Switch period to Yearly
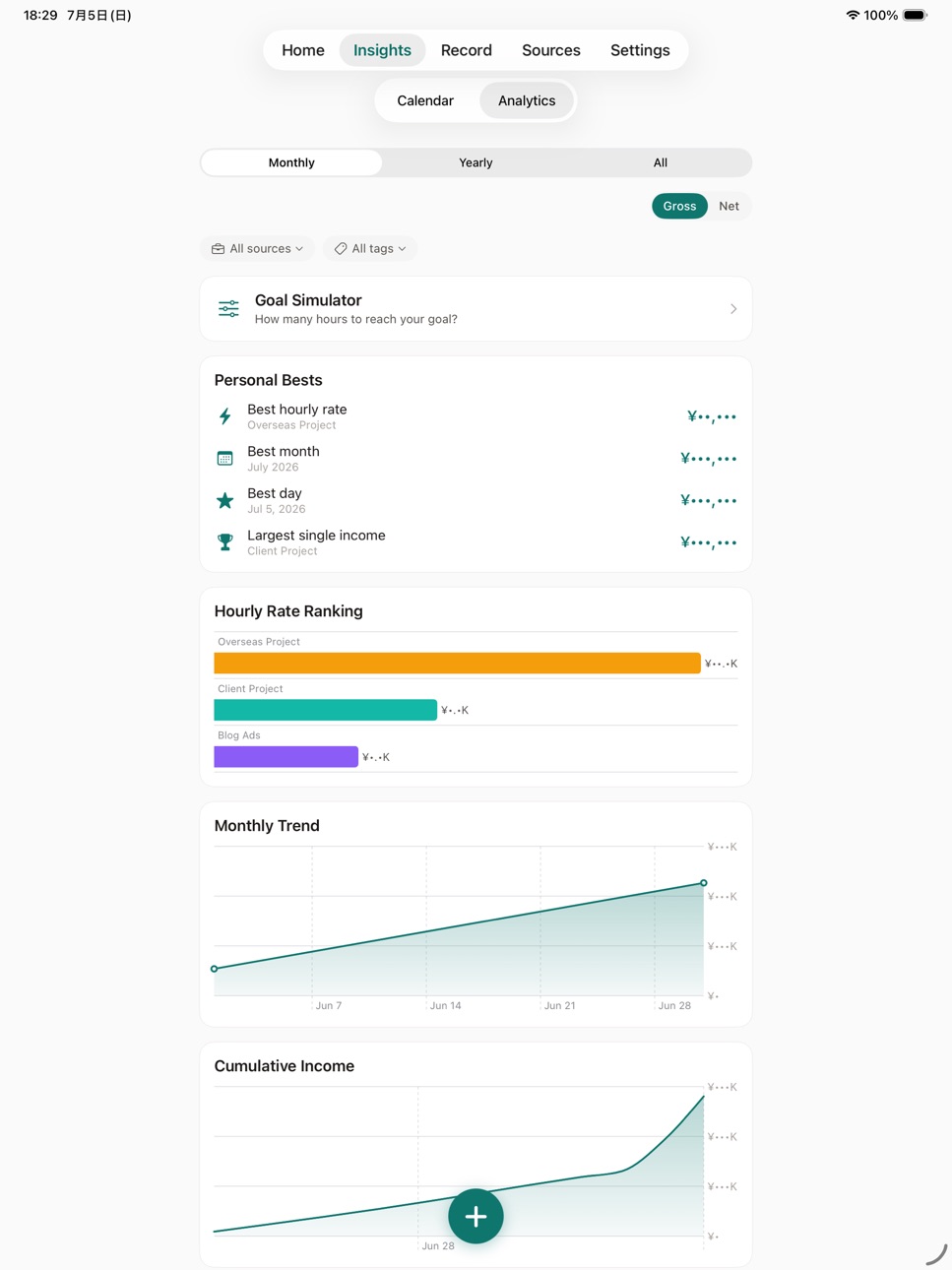The height and width of the screenshot is (1270, 952). (476, 162)
